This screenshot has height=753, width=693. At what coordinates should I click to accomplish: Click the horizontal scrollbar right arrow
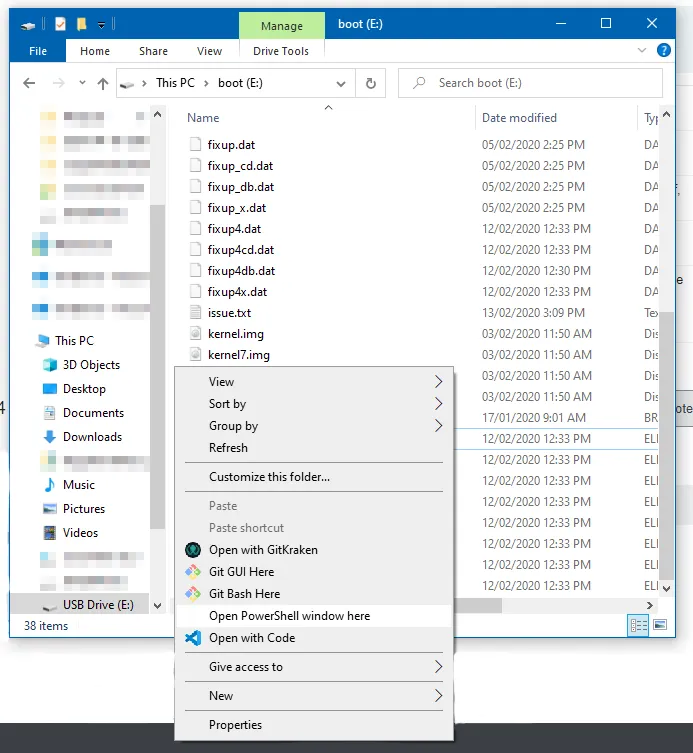coord(650,606)
